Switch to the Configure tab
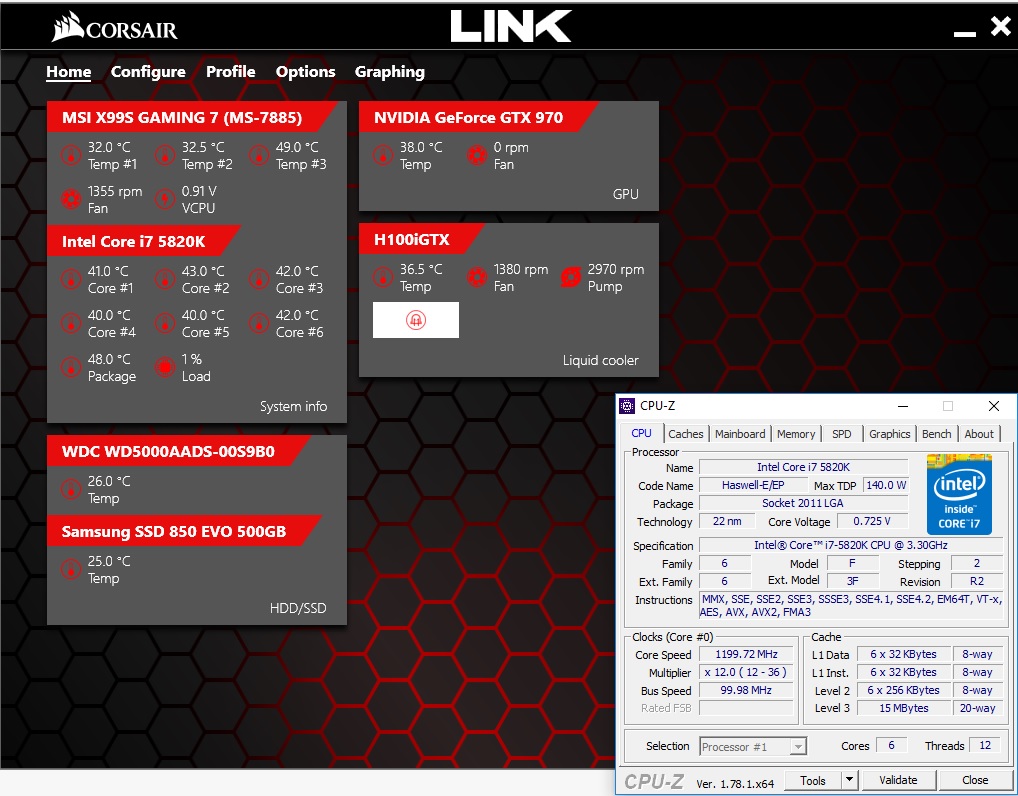This screenshot has height=796, width=1018. pyautogui.click(x=148, y=72)
